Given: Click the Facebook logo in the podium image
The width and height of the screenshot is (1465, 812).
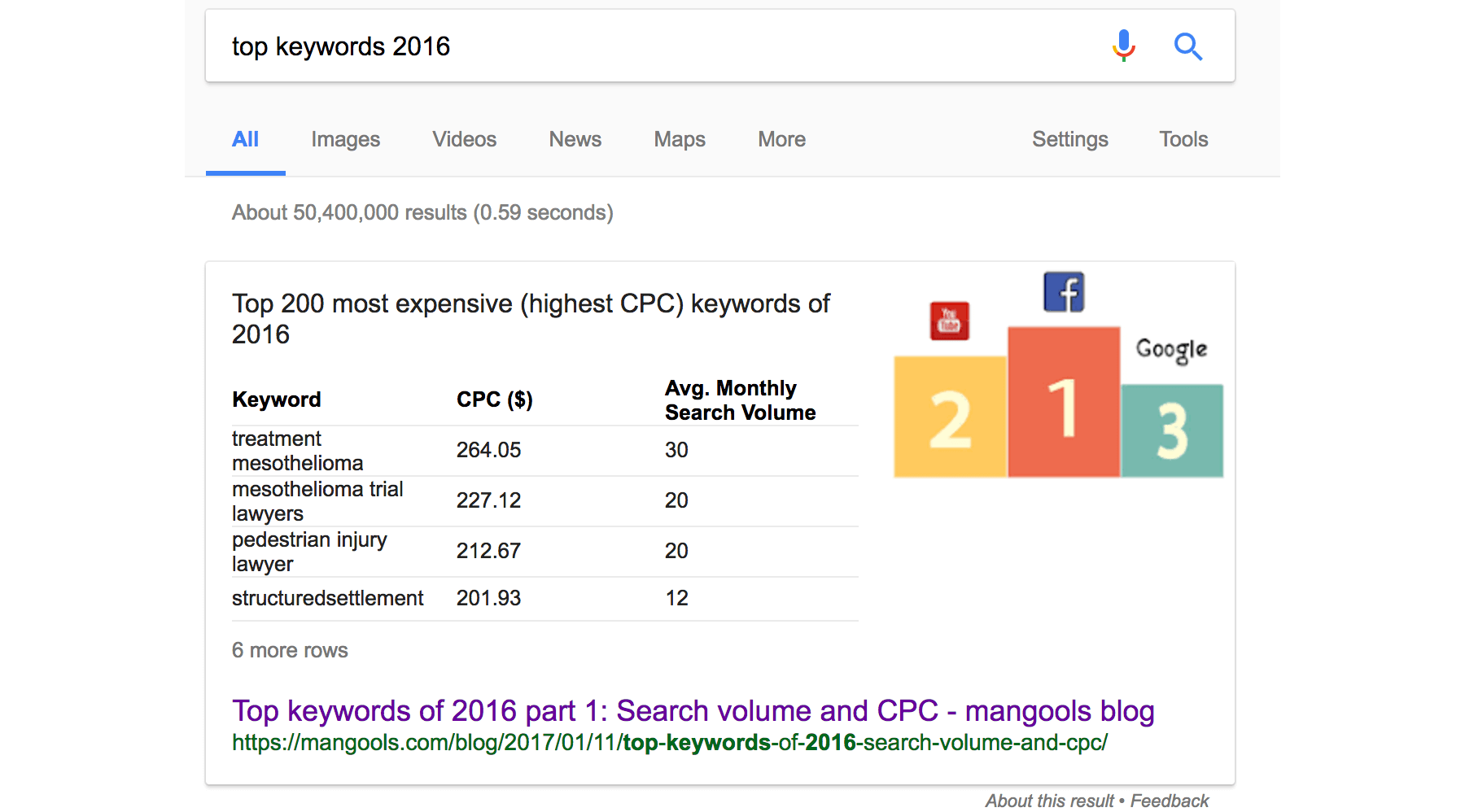Looking at the screenshot, I should 1064,292.
